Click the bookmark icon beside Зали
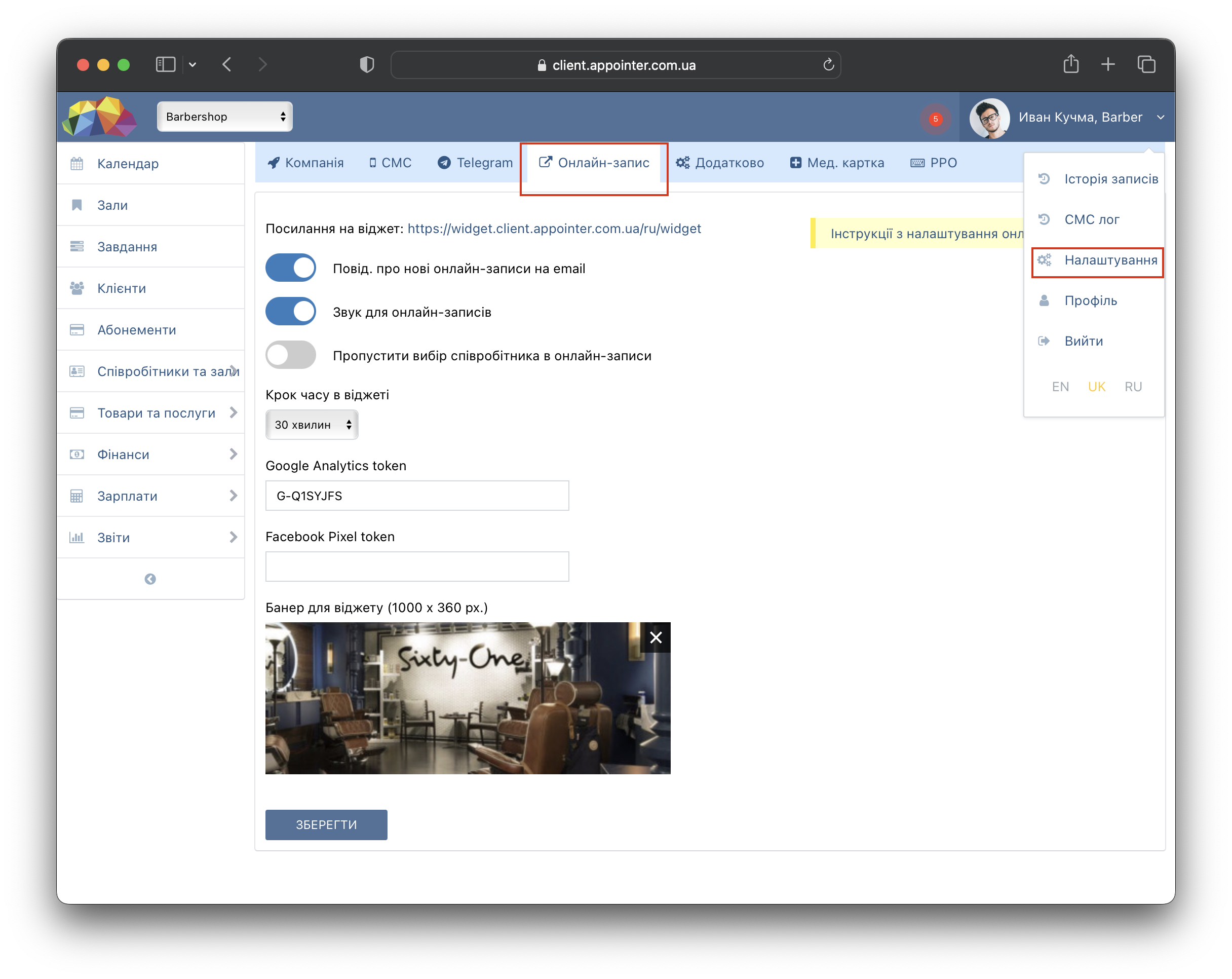The image size is (1232, 979). [76, 205]
